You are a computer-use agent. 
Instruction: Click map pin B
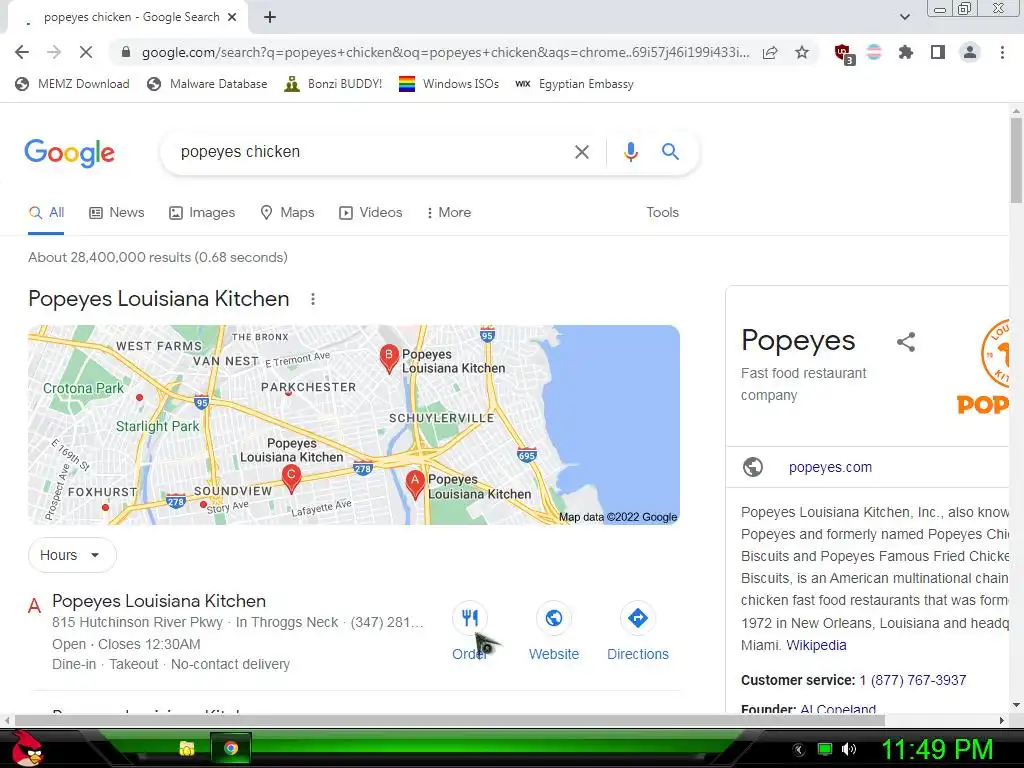[x=389, y=359]
